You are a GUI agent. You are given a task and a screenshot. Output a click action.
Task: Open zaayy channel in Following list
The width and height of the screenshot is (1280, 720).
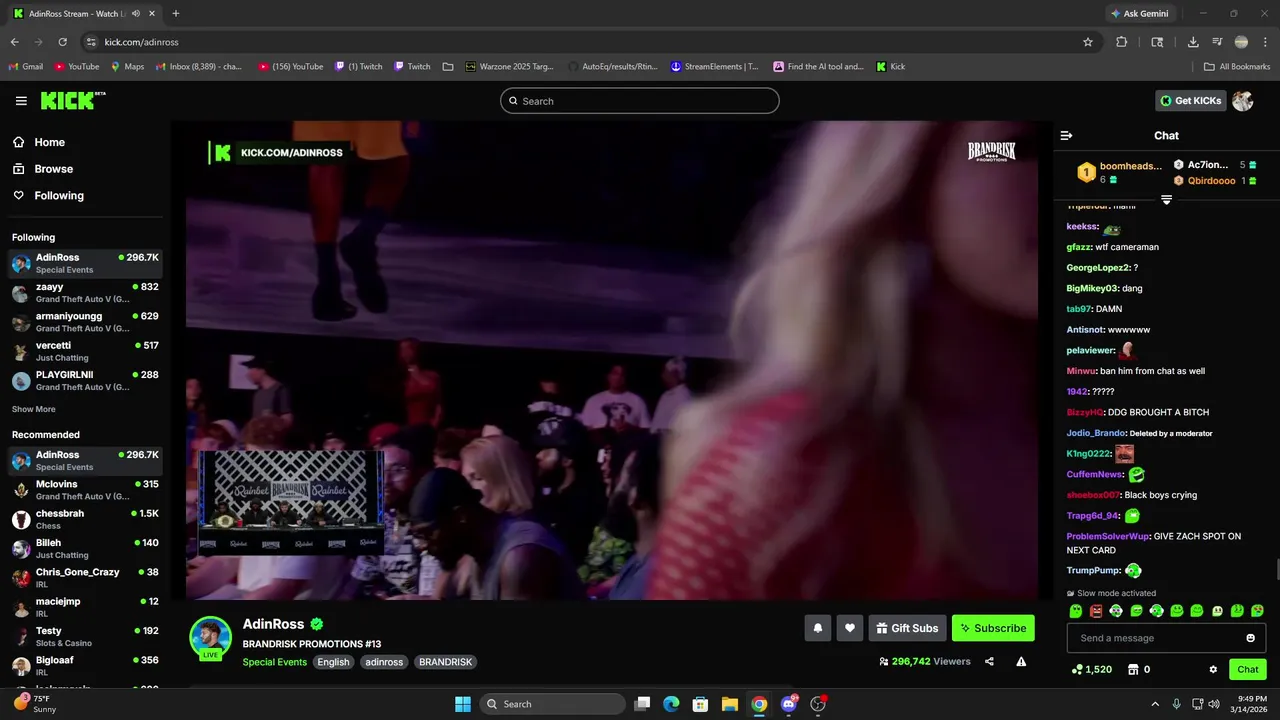85,293
